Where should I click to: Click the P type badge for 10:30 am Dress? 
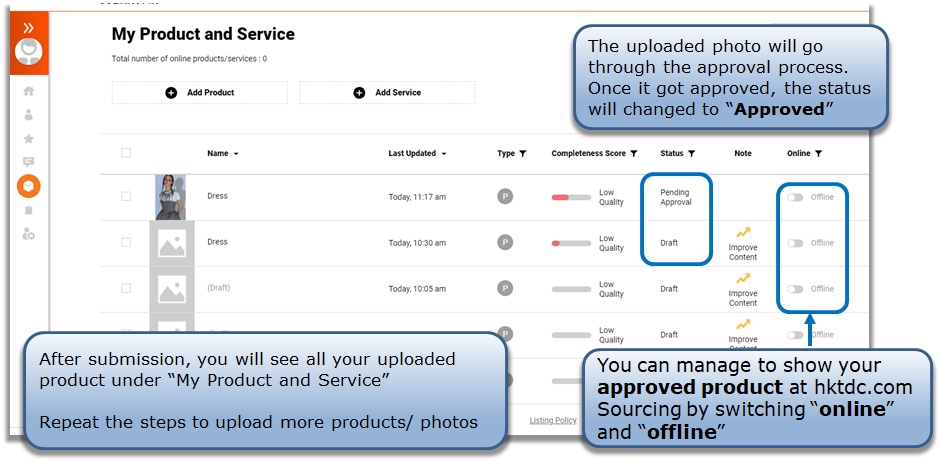(505, 242)
